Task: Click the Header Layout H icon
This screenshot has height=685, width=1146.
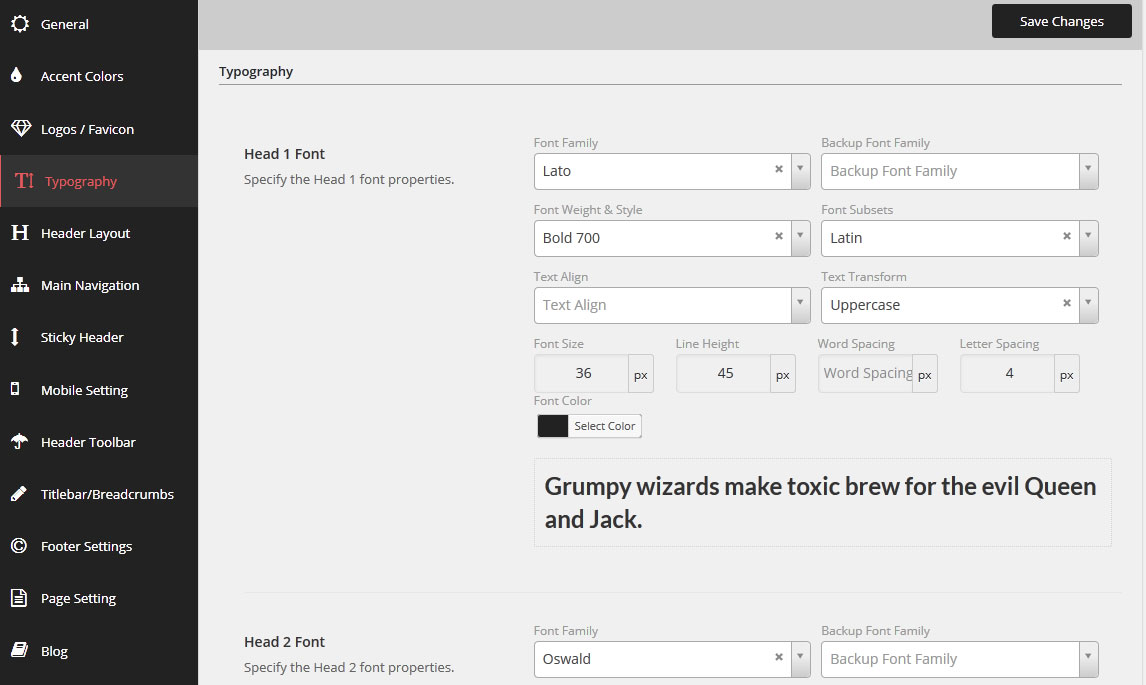Action: tap(19, 233)
